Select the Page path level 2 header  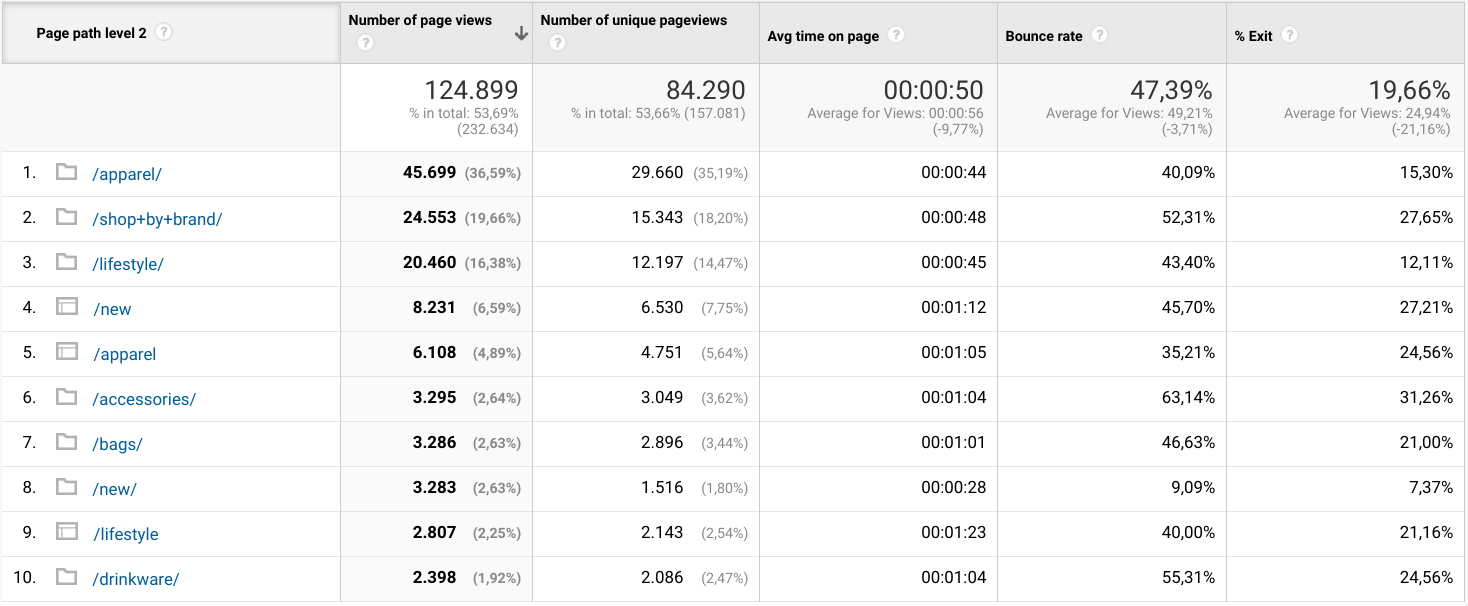(91, 33)
